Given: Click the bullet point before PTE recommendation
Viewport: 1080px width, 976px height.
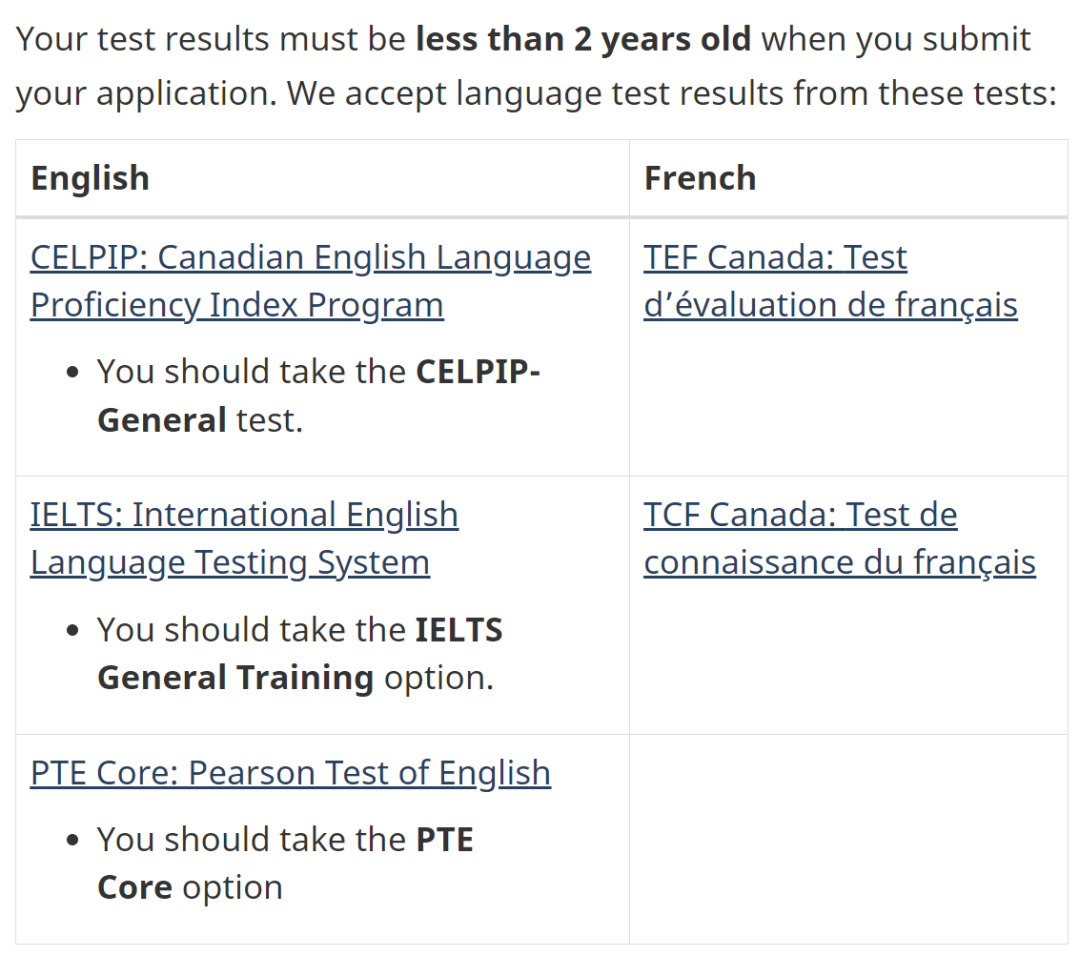Looking at the screenshot, I should tap(72, 840).
